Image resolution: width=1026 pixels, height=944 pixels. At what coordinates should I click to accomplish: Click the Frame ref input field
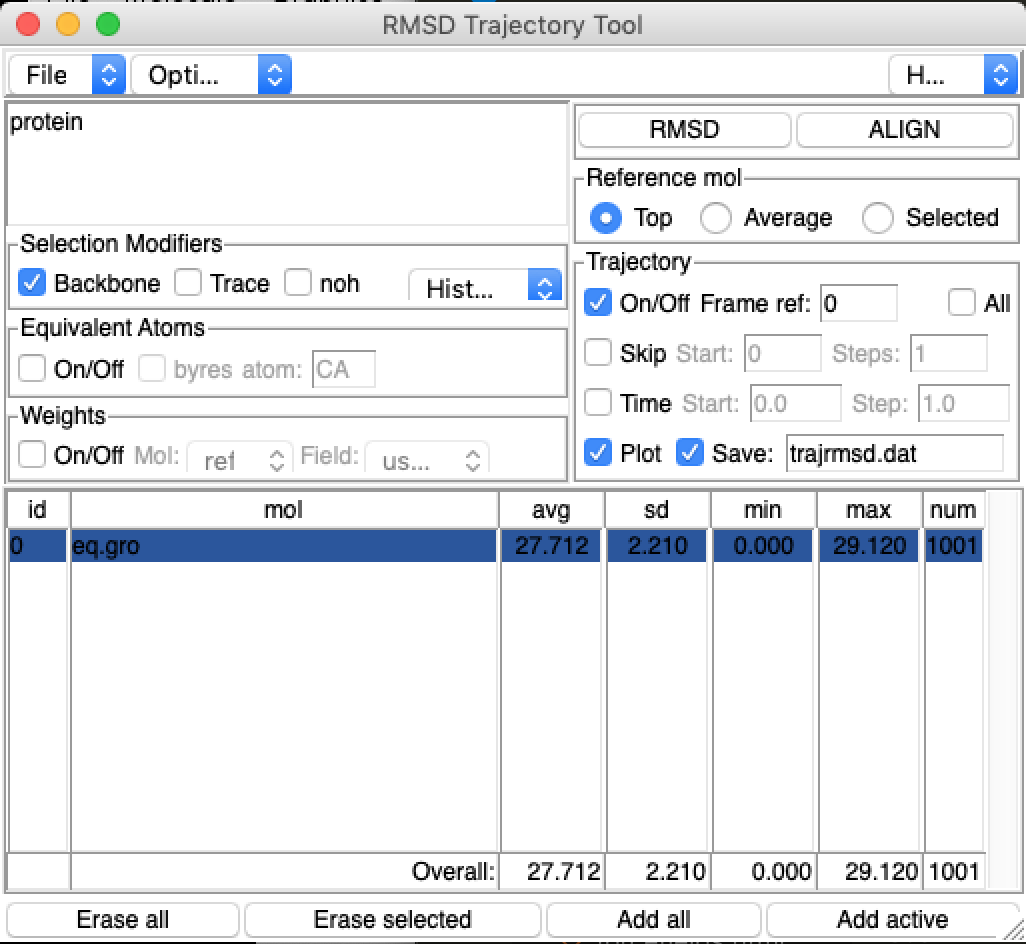pos(858,303)
